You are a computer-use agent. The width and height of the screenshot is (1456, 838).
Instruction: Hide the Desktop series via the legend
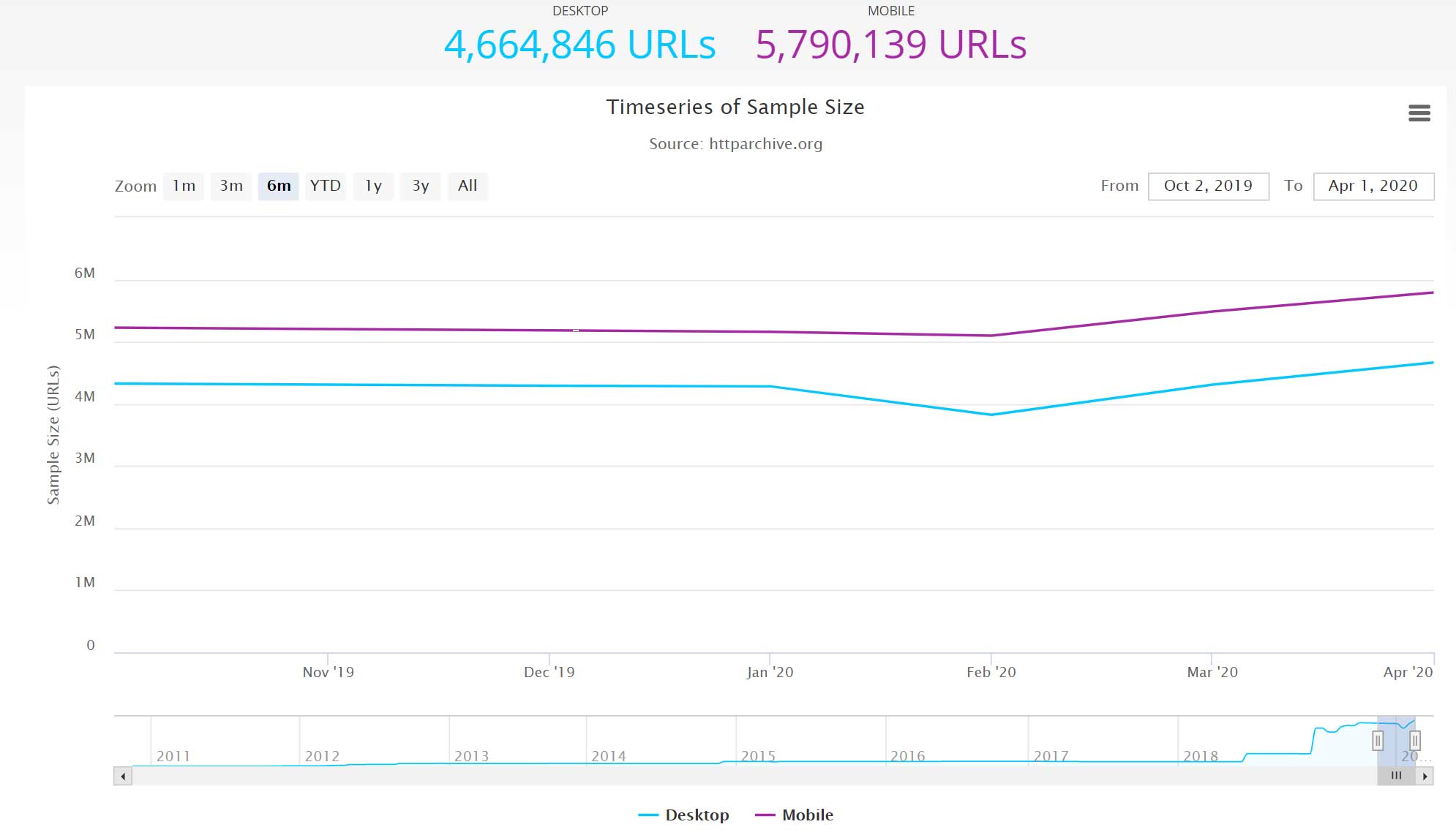pos(684,814)
